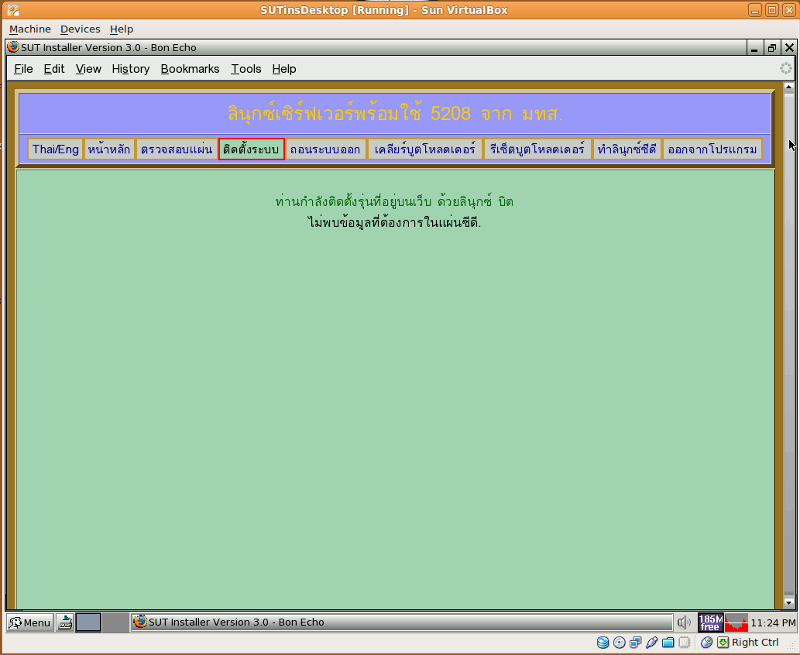This screenshot has height=655, width=800.
Task: Switch to first workspace in pager
Action: (88, 622)
